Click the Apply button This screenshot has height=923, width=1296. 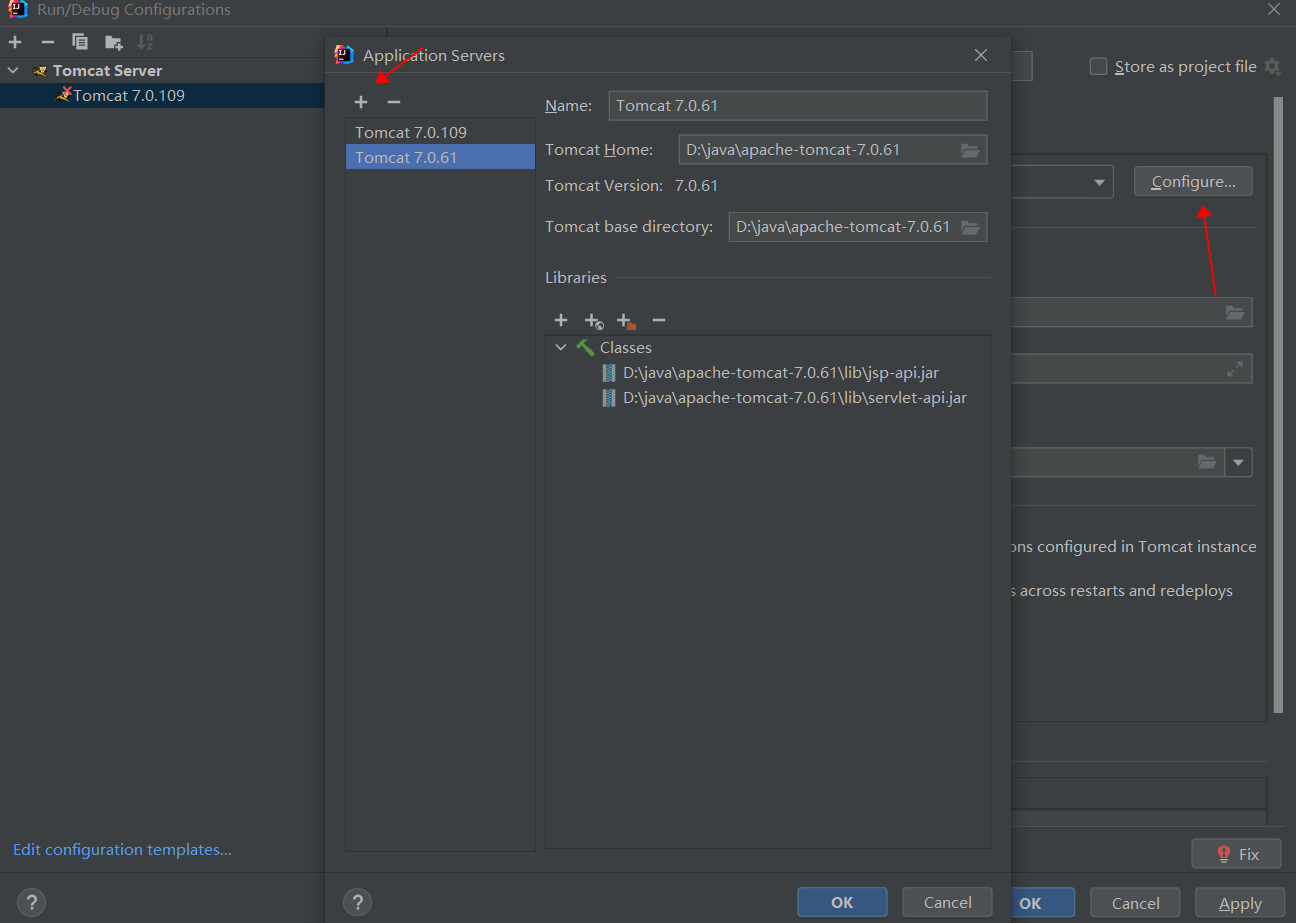1240,903
